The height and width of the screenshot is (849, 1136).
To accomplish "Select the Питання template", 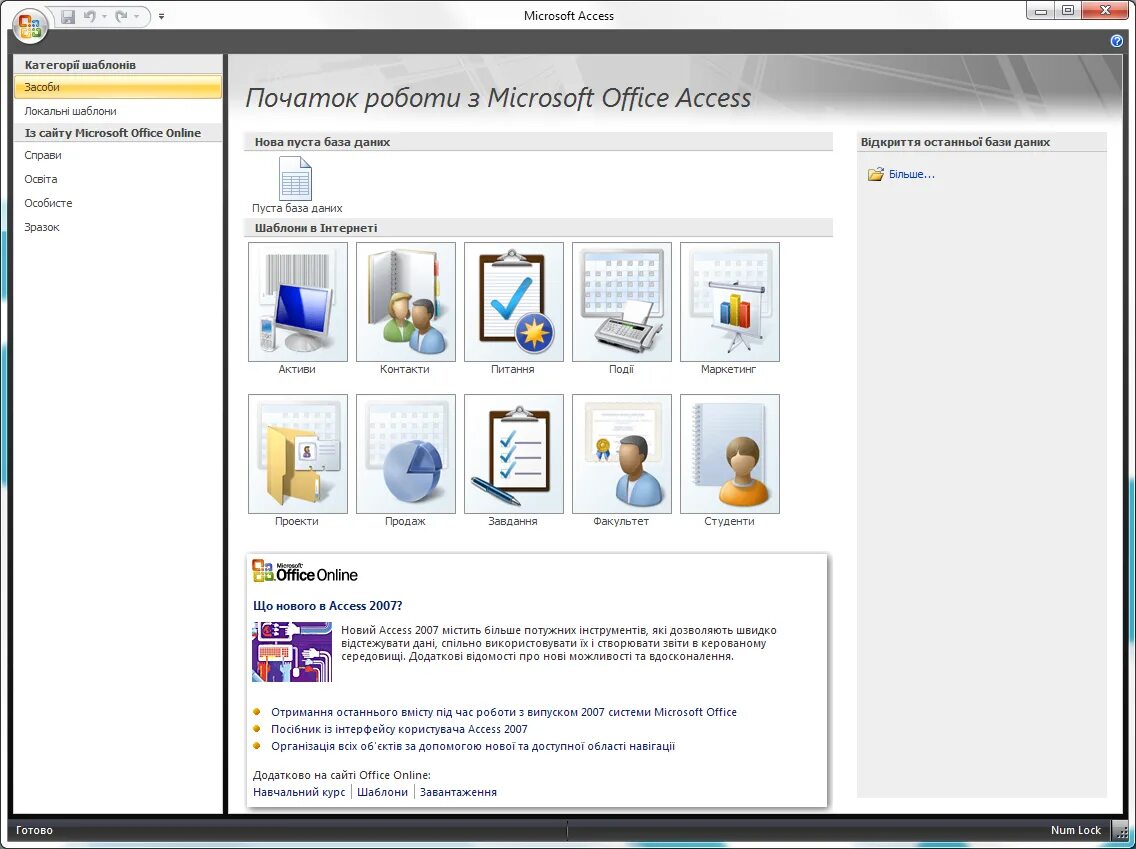I will pyautogui.click(x=513, y=309).
